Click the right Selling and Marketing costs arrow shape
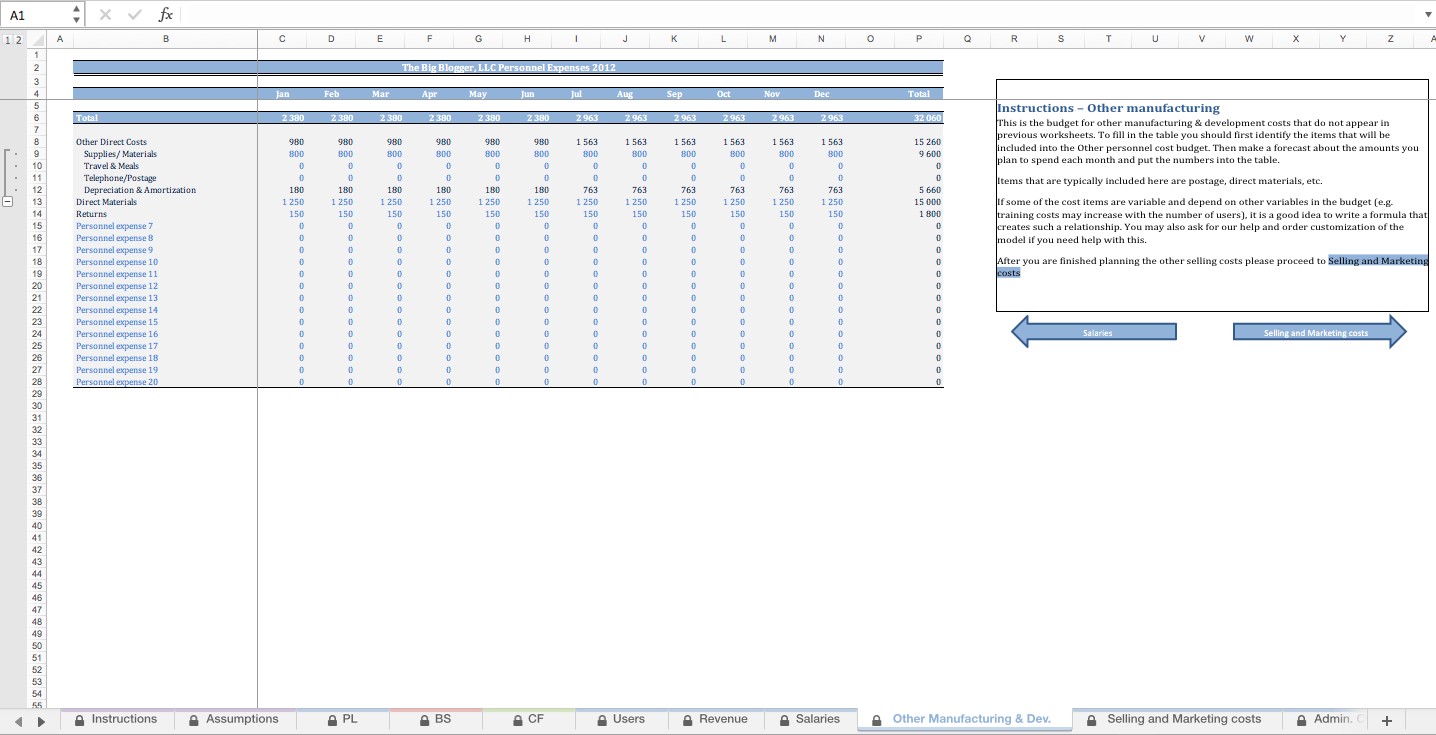Image resolution: width=1436 pixels, height=735 pixels. [1320, 332]
